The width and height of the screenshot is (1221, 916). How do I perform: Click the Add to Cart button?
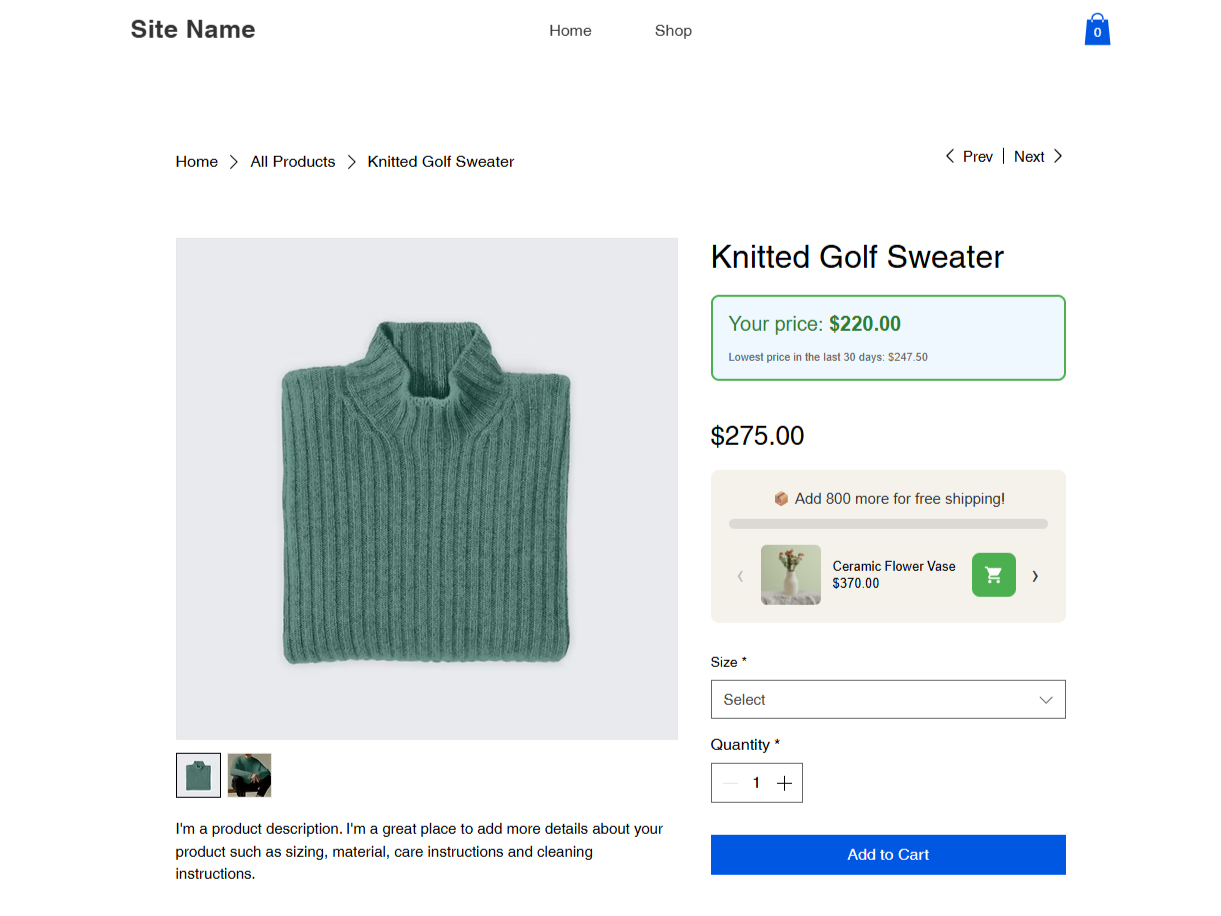tap(888, 855)
